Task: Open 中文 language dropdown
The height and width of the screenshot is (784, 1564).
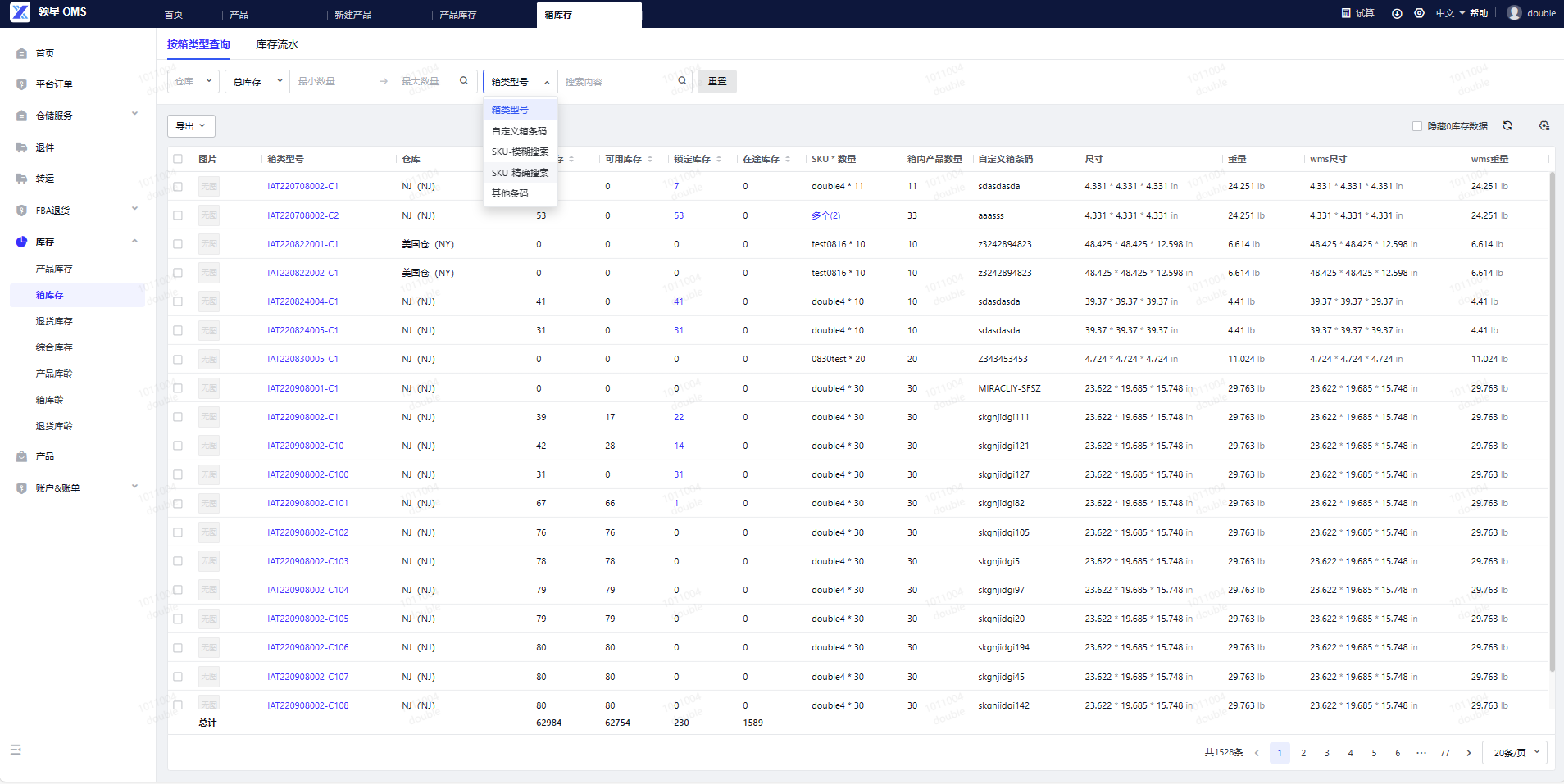Action: click(1450, 13)
